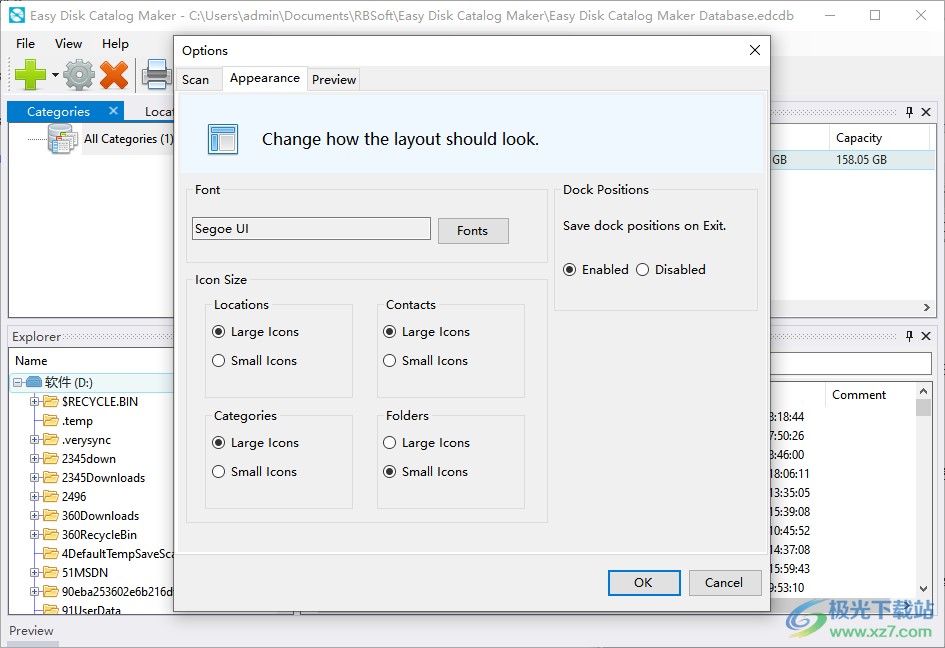
Task: Close the lower right panel
Action: 926,336
